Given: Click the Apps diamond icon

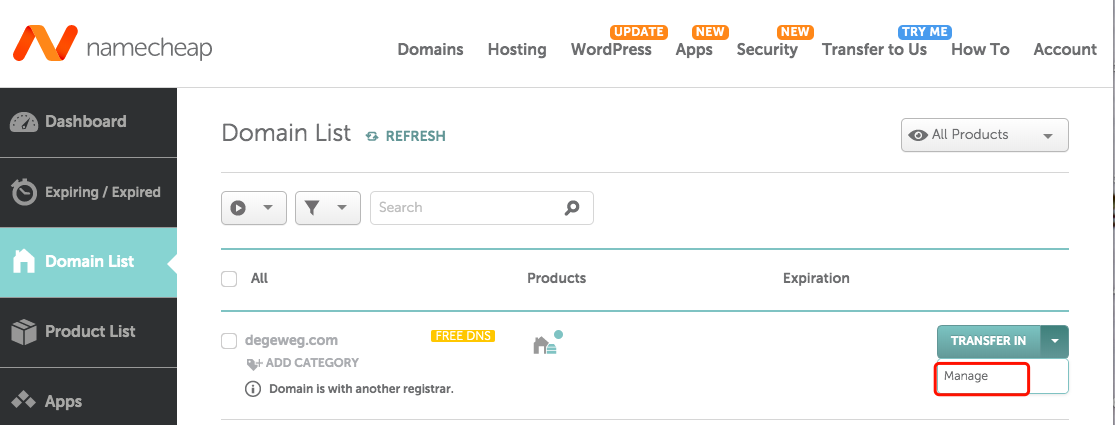Looking at the screenshot, I should pos(24,400).
